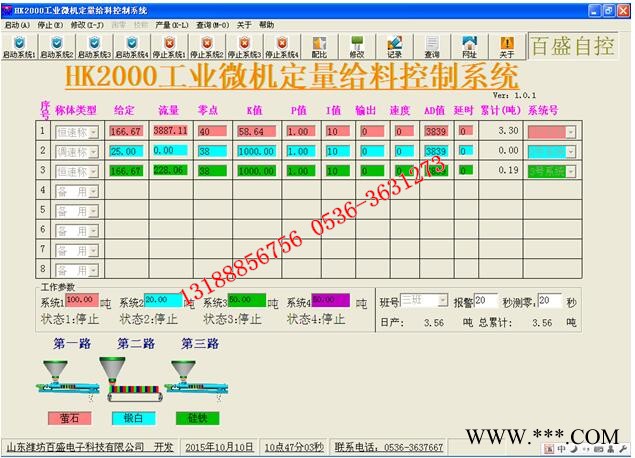This screenshot has height=458, width=635.
Task: Expand row 4 备用 scale type dropdown
Action: [94, 192]
